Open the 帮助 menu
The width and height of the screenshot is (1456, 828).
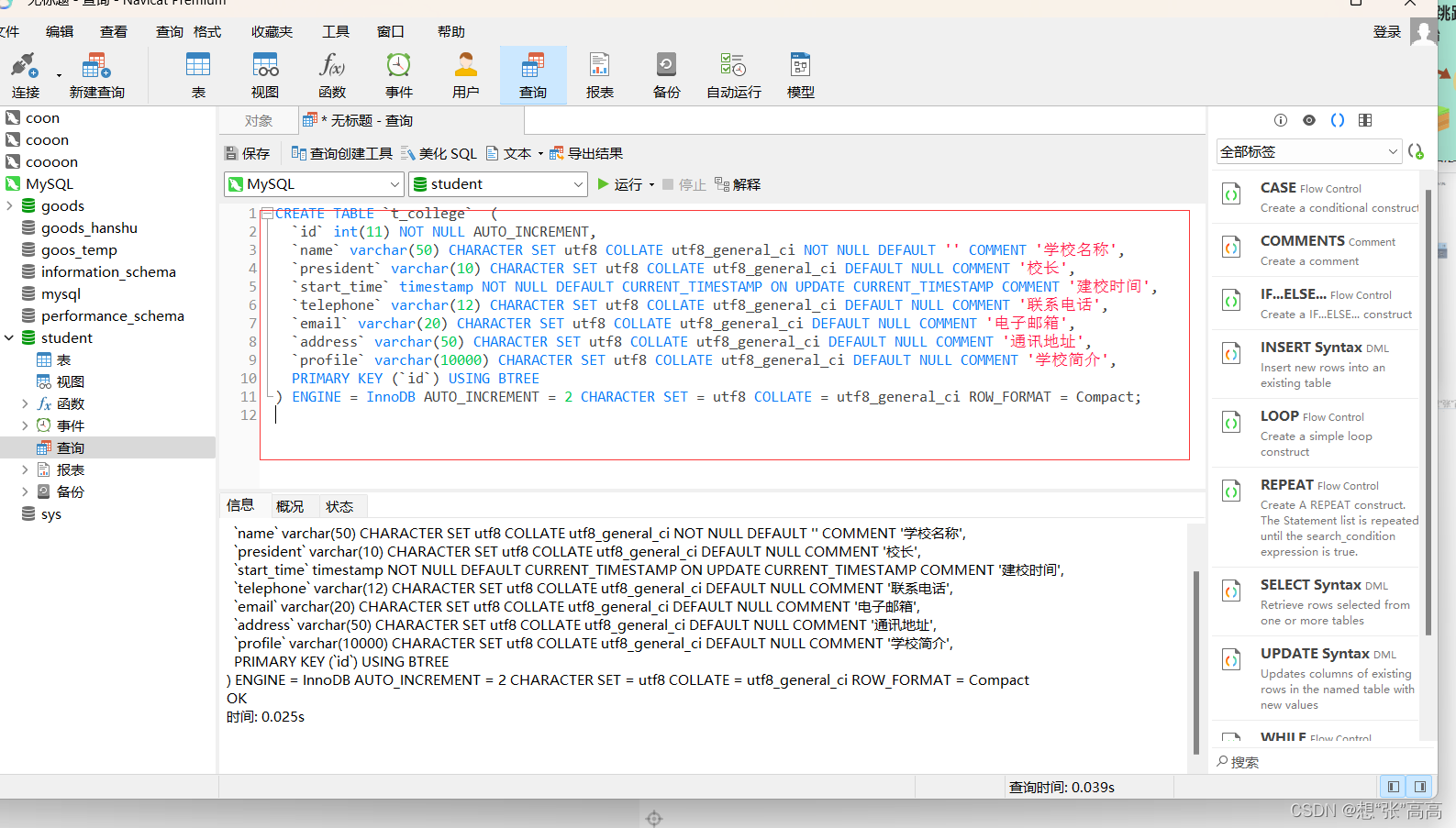[x=450, y=31]
